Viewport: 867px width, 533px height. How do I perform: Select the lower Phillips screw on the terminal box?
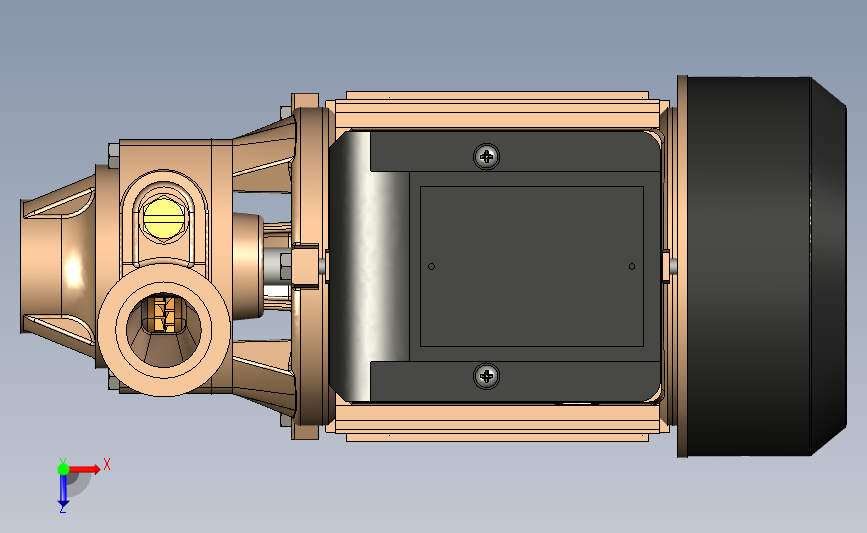[x=487, y=377]
